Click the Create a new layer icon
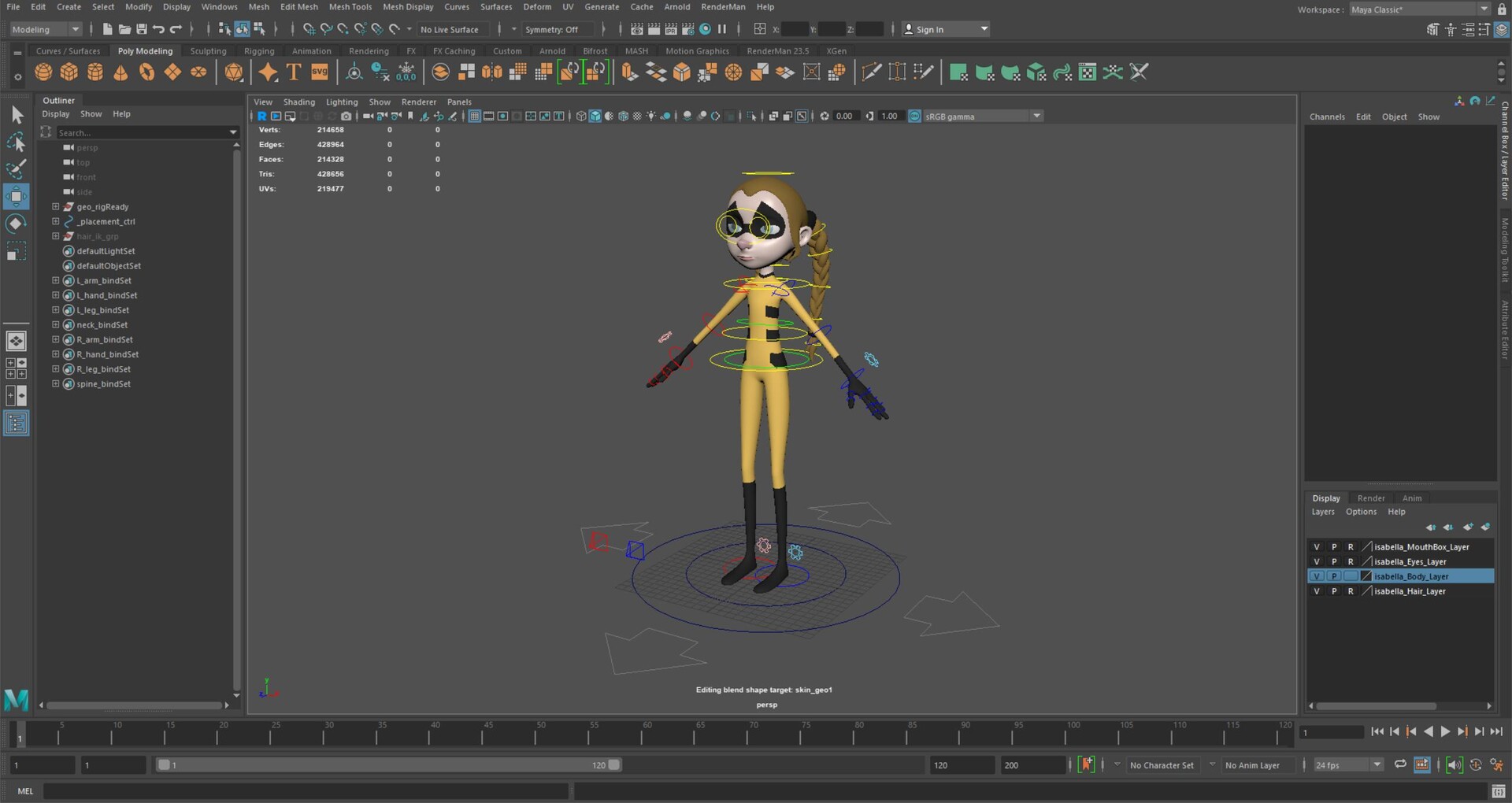This screenshot has height=803, width=1512. point(1468,527)
